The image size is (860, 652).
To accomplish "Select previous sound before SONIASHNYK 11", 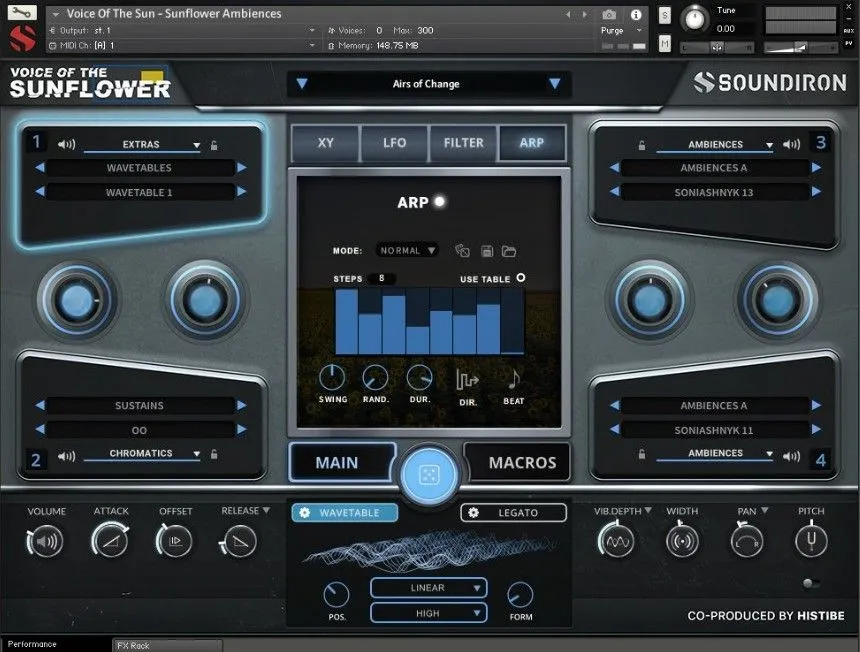I will click(x=614, y=429).
